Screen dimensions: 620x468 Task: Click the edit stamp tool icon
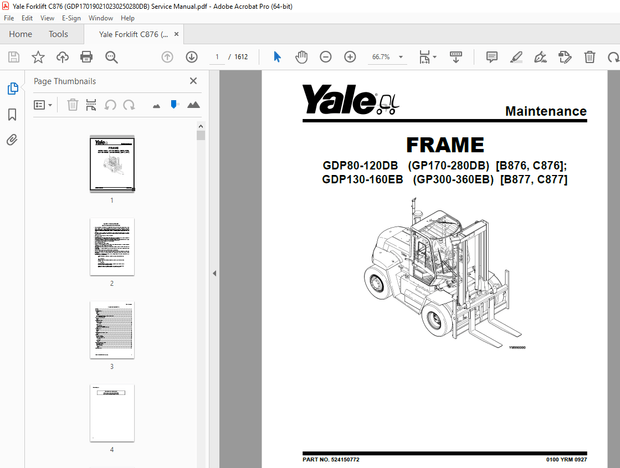pyautogui.click(x=565, y=57)
